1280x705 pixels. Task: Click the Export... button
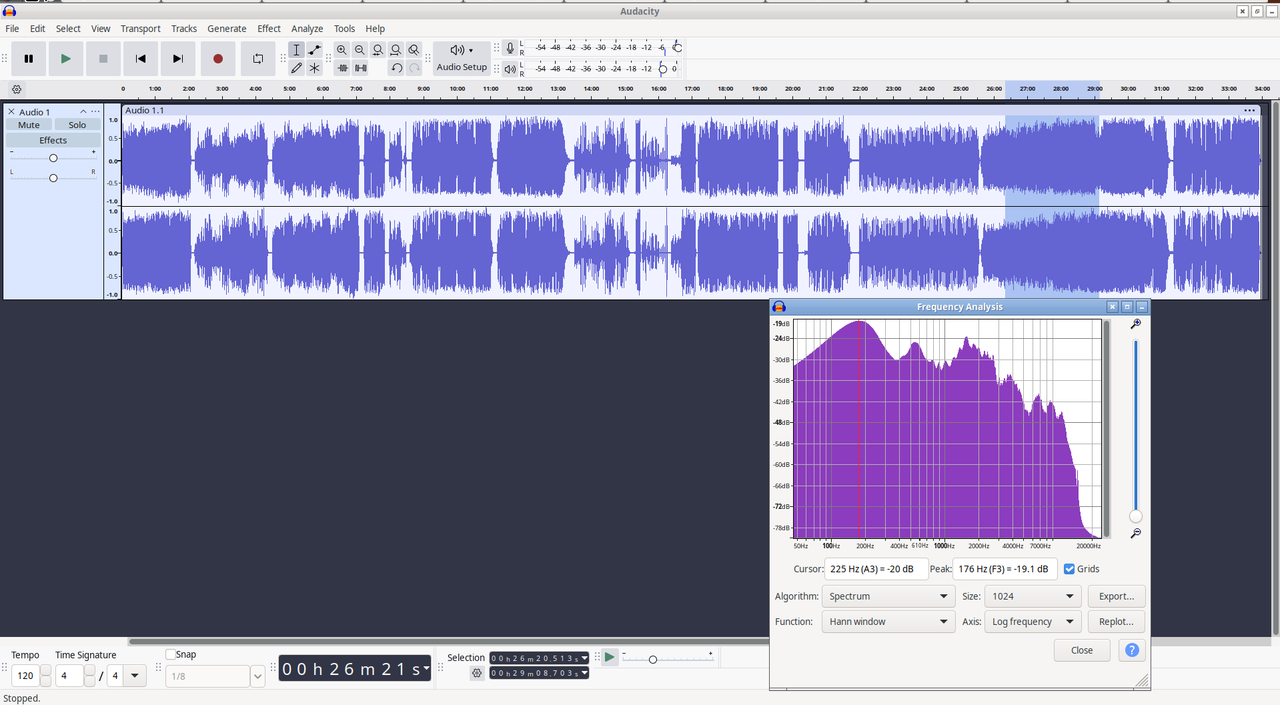1116,596
